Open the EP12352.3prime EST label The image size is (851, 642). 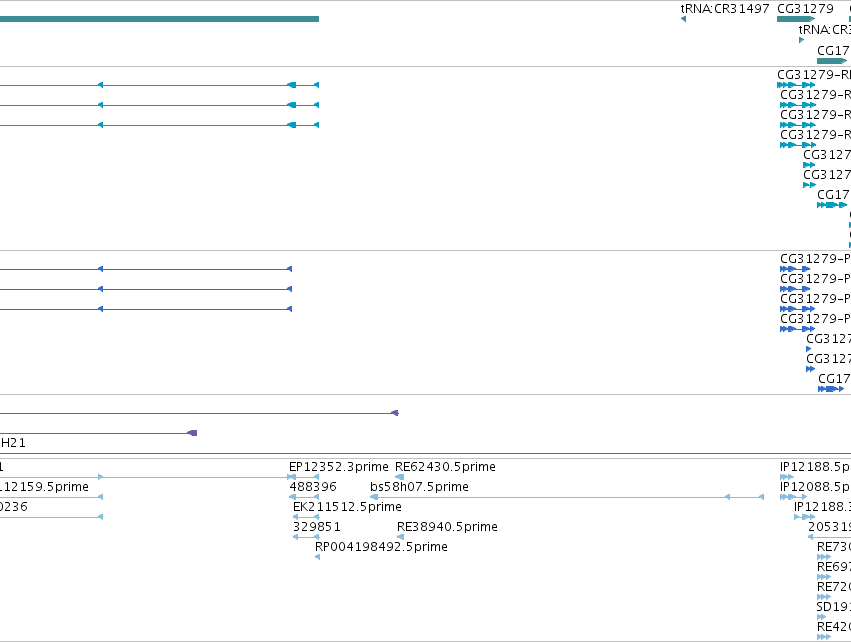[339, 467]
